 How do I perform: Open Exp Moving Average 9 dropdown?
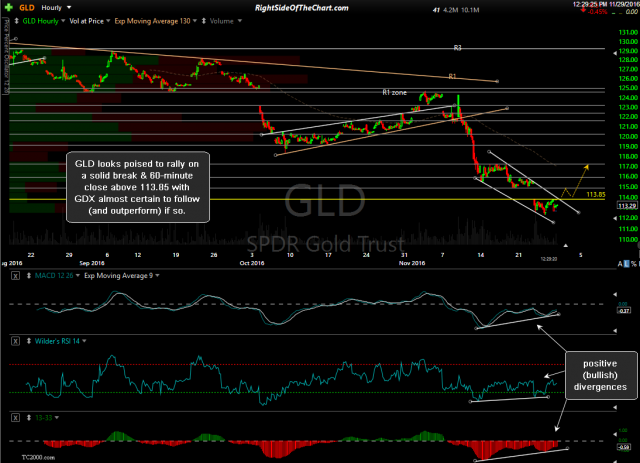pos(157,276)
